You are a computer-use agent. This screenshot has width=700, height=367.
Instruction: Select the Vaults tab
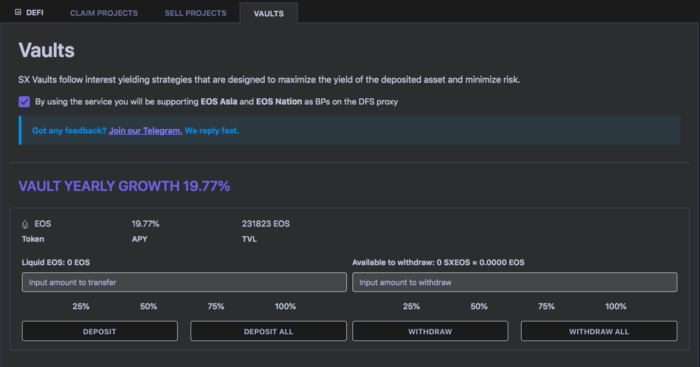[x=269, y=13]
